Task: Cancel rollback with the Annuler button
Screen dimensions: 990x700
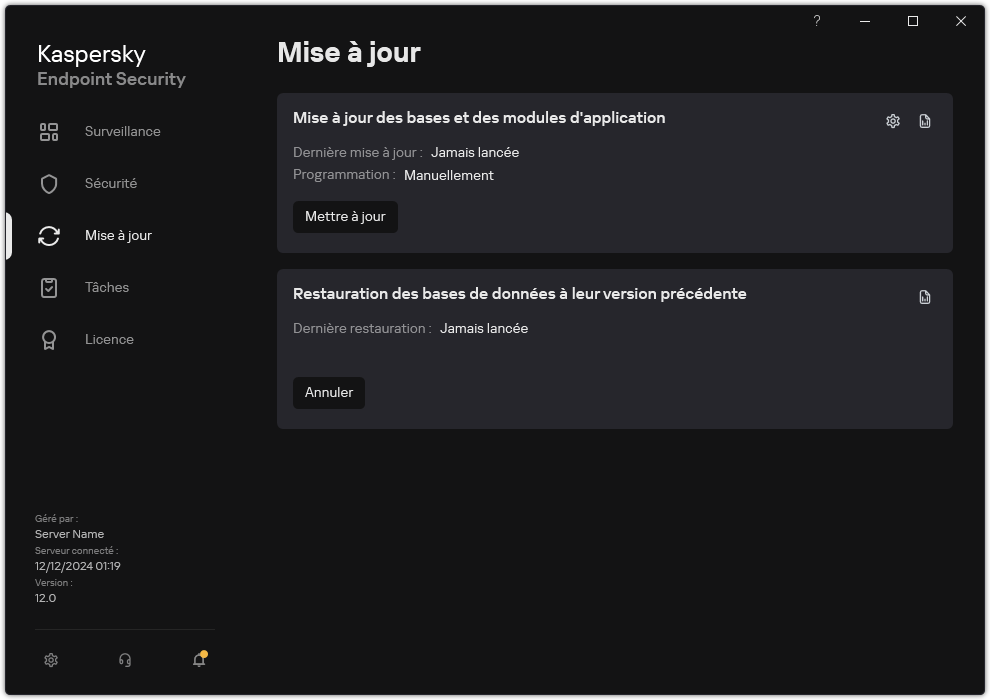Action: click(x=328, y=392)
